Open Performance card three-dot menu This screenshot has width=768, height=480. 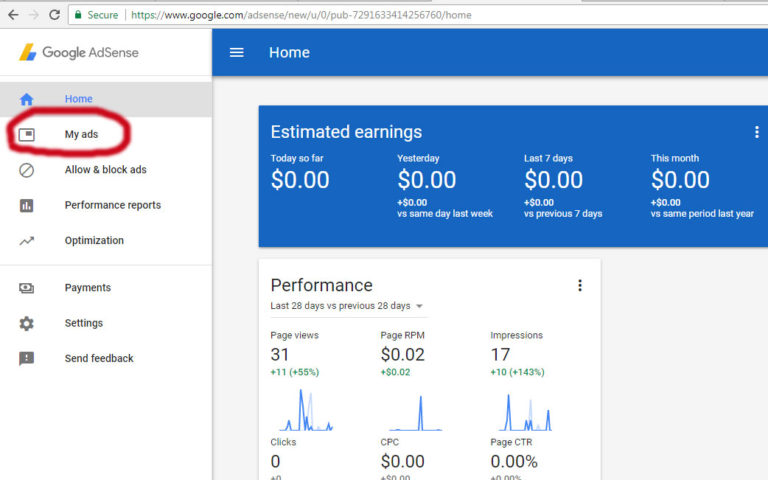[580, 286]
